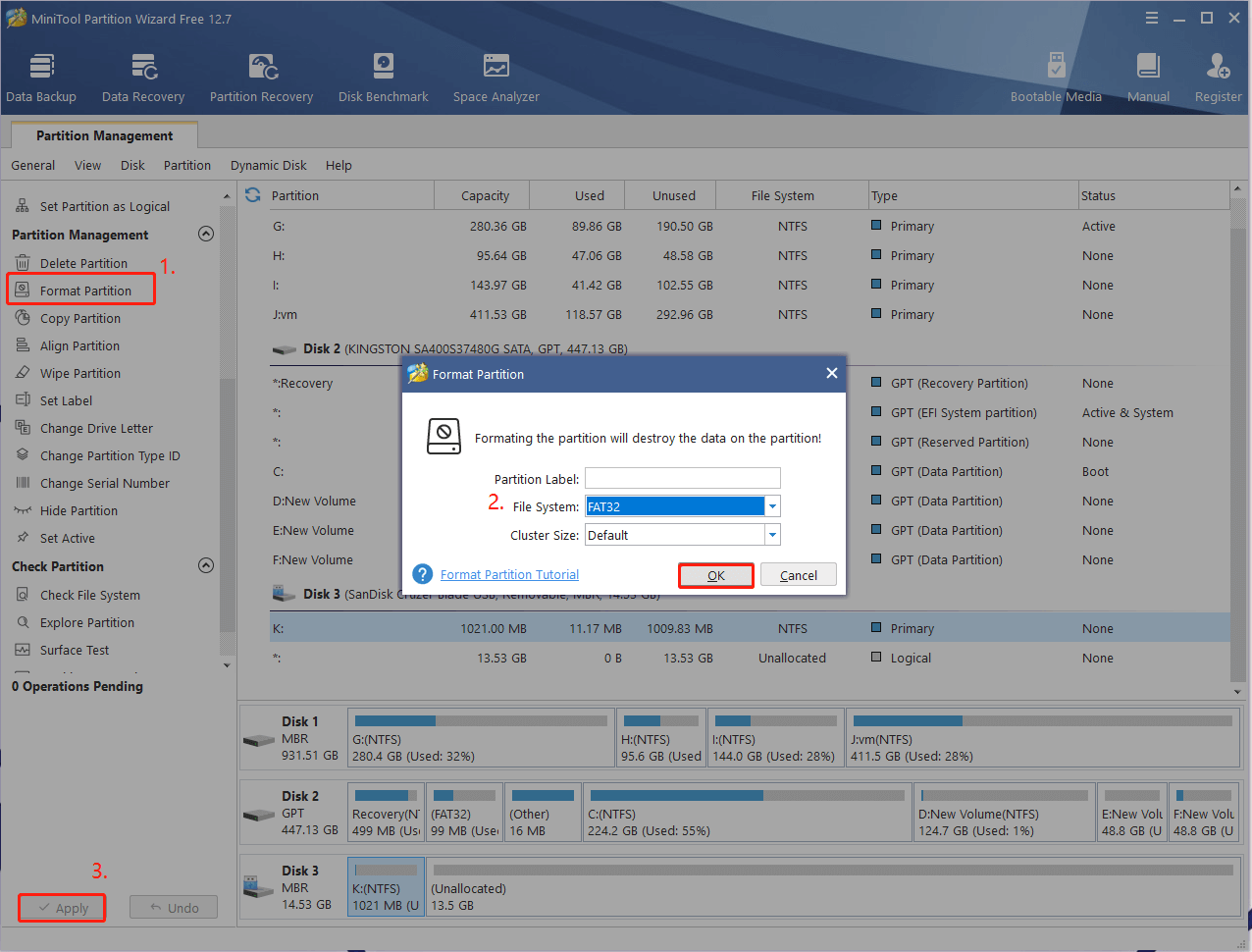Select H:(NTFS) block in Disk 1 map
The image size is (1252, 952).
click(661, 737)
